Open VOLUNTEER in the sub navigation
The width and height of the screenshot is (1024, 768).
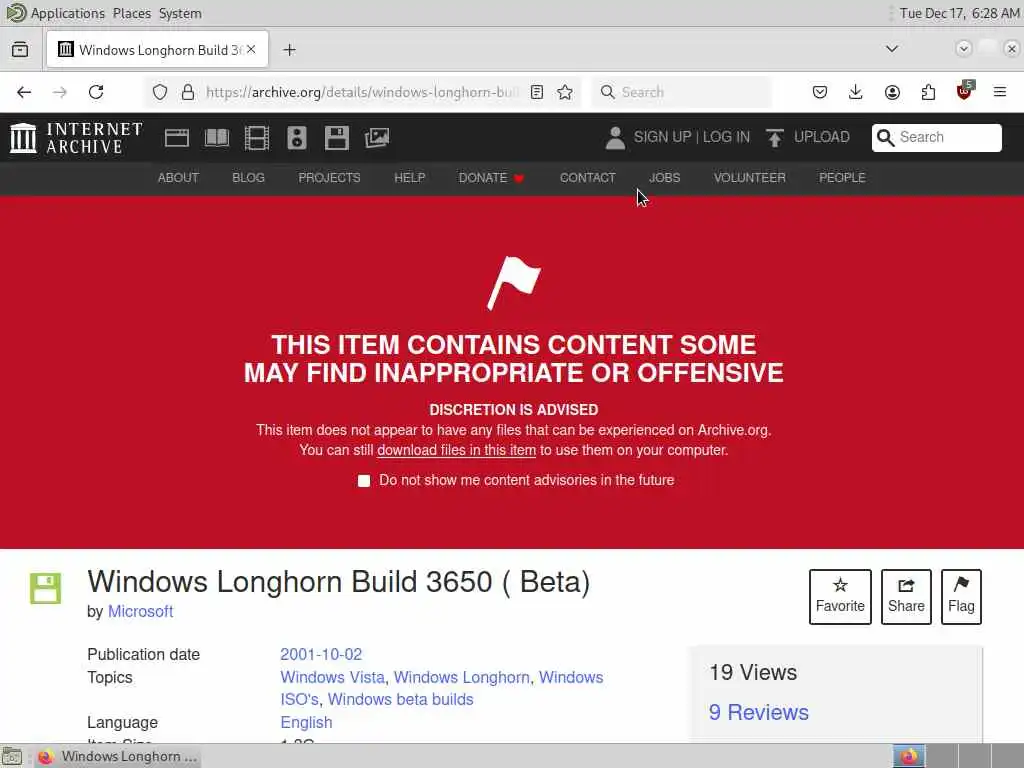pos(750,178)
